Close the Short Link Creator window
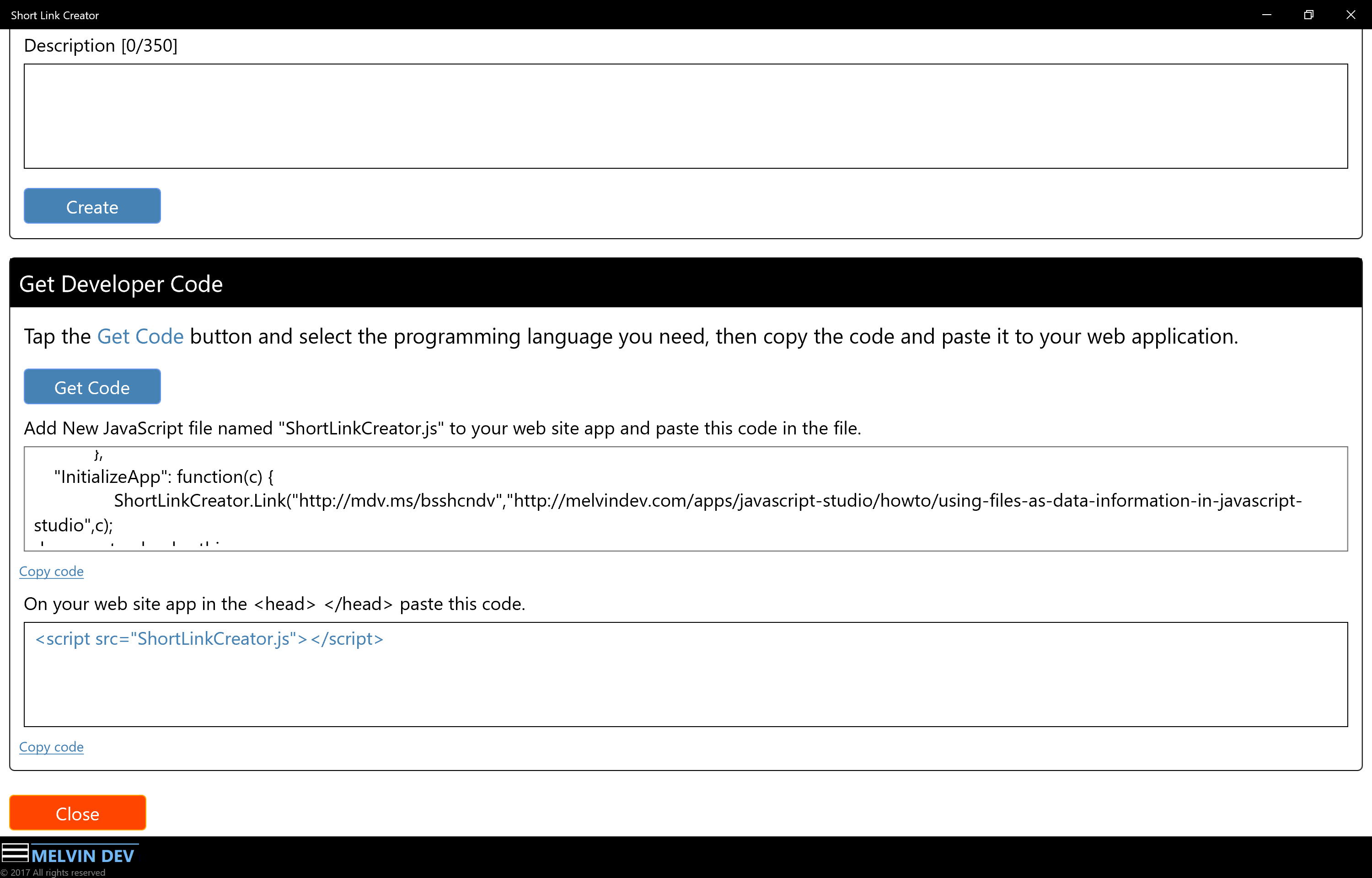Viewport: 1372px width, 878px height. coord(1351,15)
